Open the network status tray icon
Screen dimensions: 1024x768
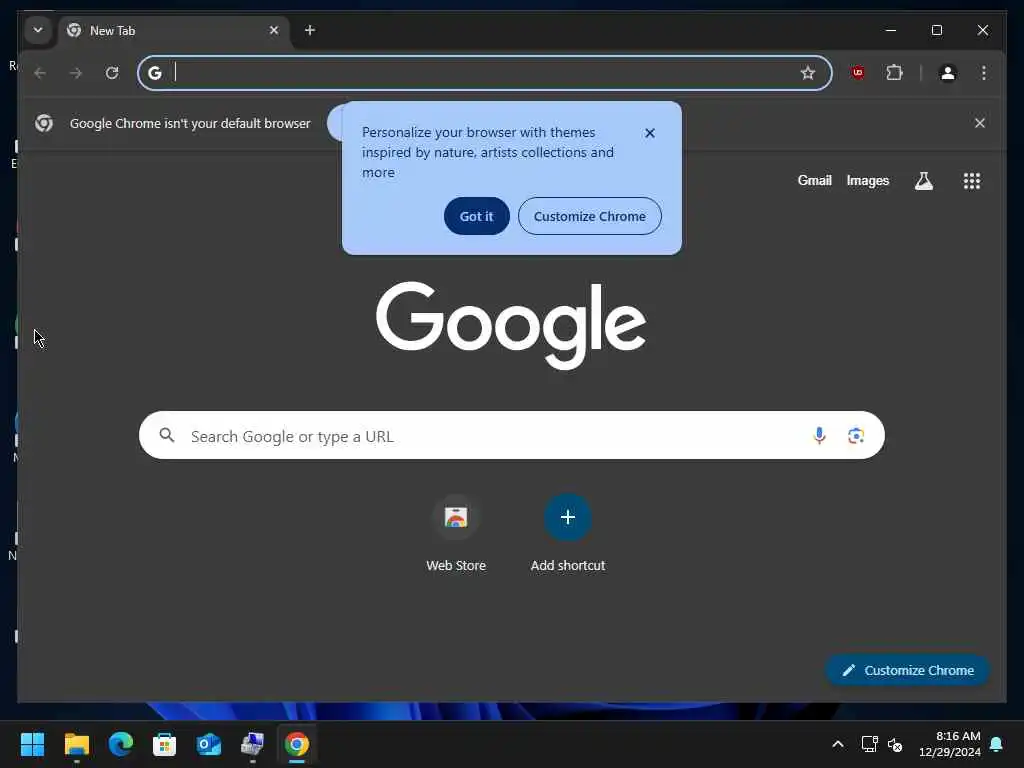869,744
